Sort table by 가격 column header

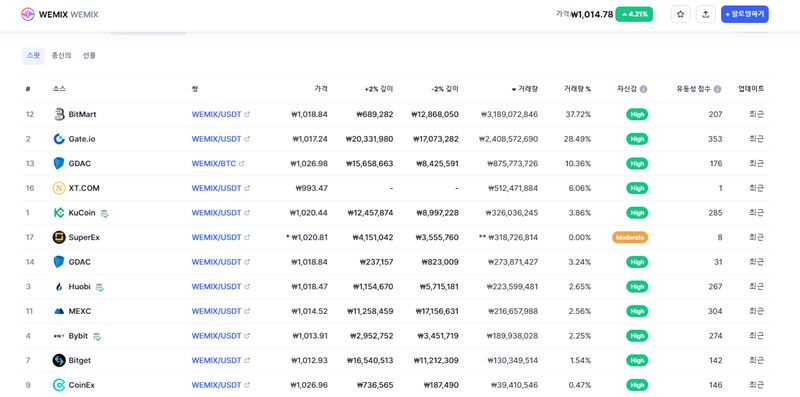tap(321, 89)
